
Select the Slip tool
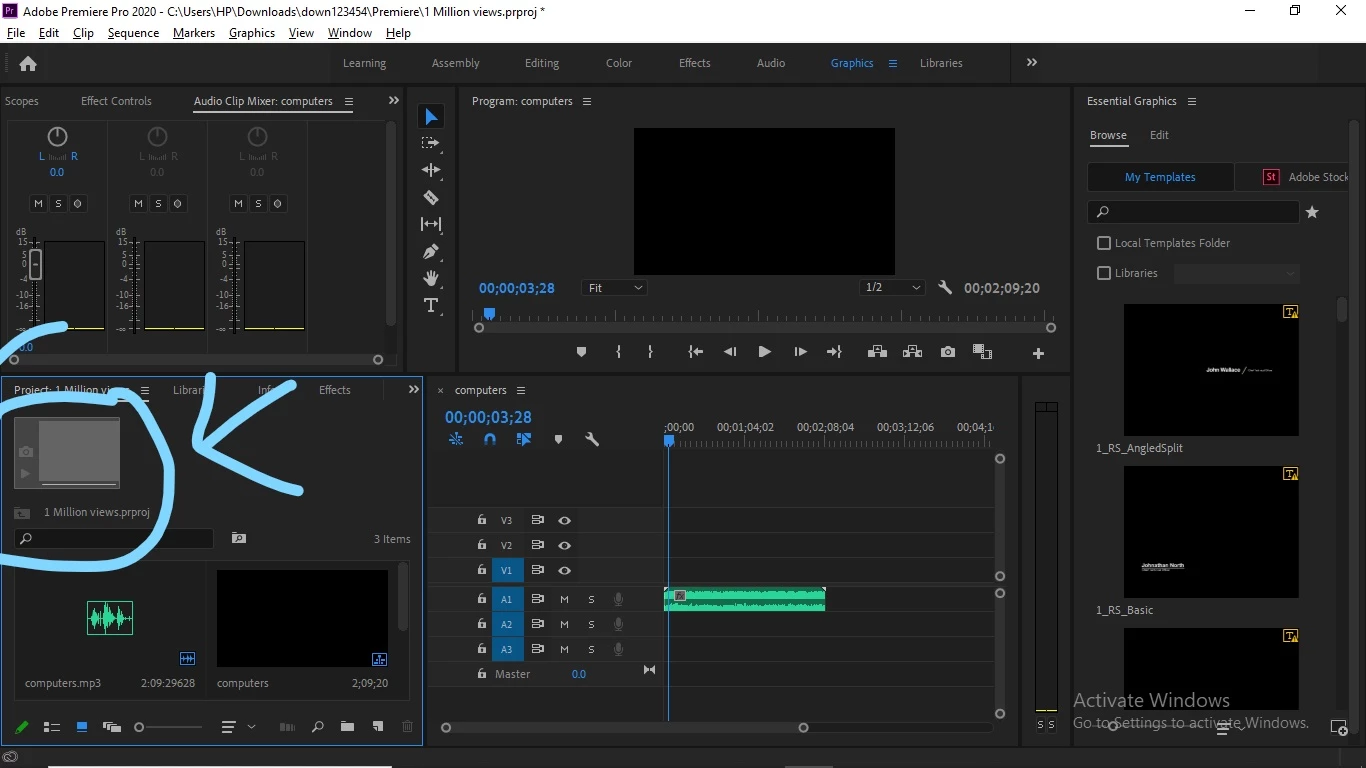(x=431, y=224)
